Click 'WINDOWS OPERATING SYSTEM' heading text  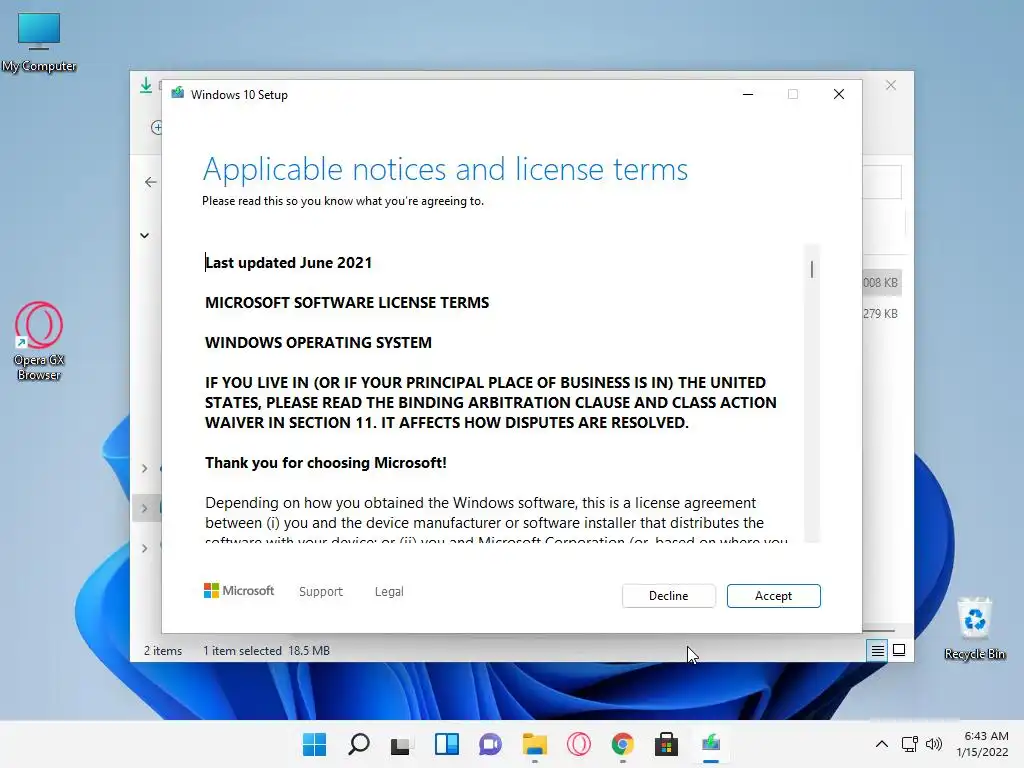click(318, 342)
